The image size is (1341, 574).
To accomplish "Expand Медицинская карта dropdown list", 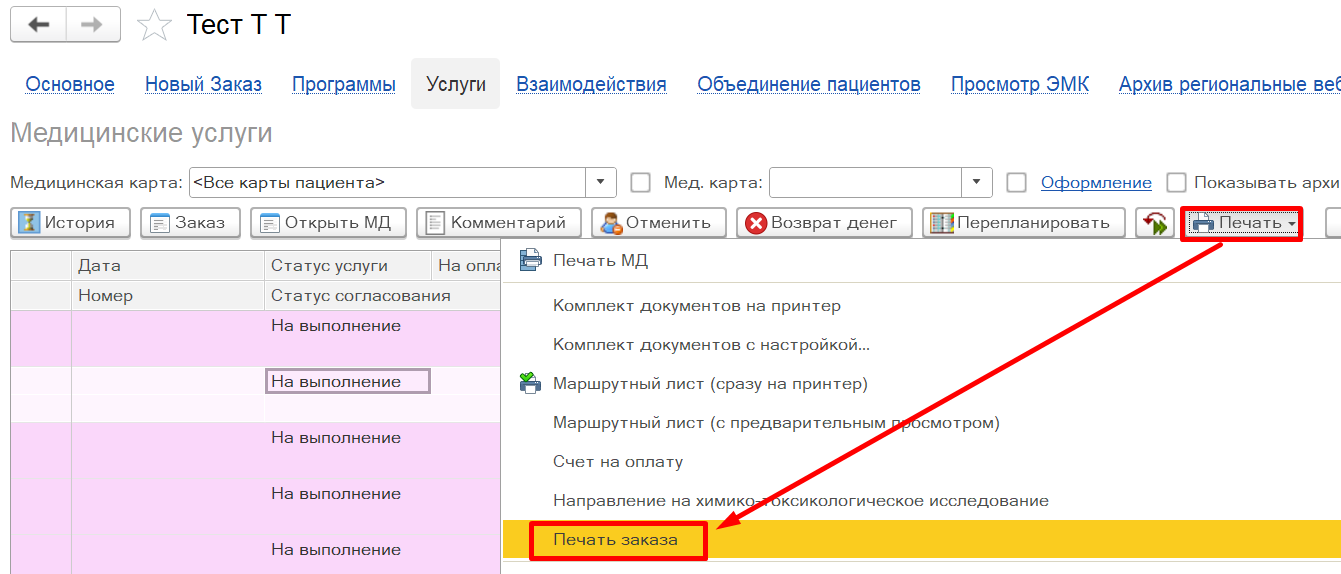I will (600, 183).
